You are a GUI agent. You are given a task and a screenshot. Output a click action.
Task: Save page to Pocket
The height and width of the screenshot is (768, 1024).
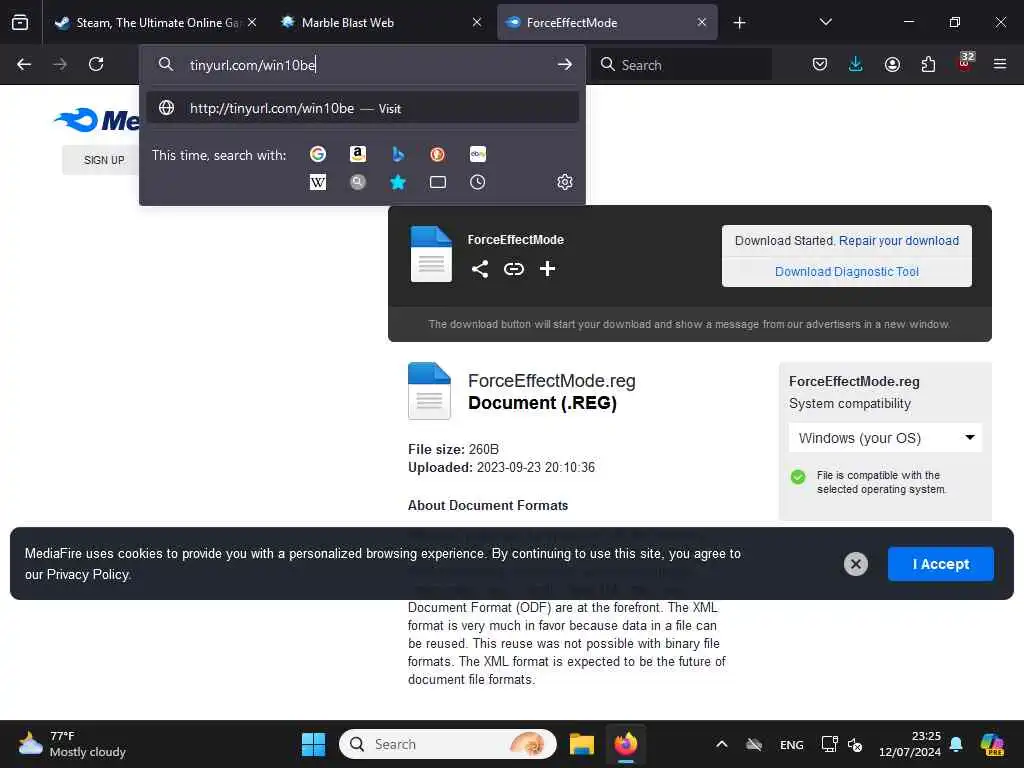pyautogui.click(x=820, y=64)
